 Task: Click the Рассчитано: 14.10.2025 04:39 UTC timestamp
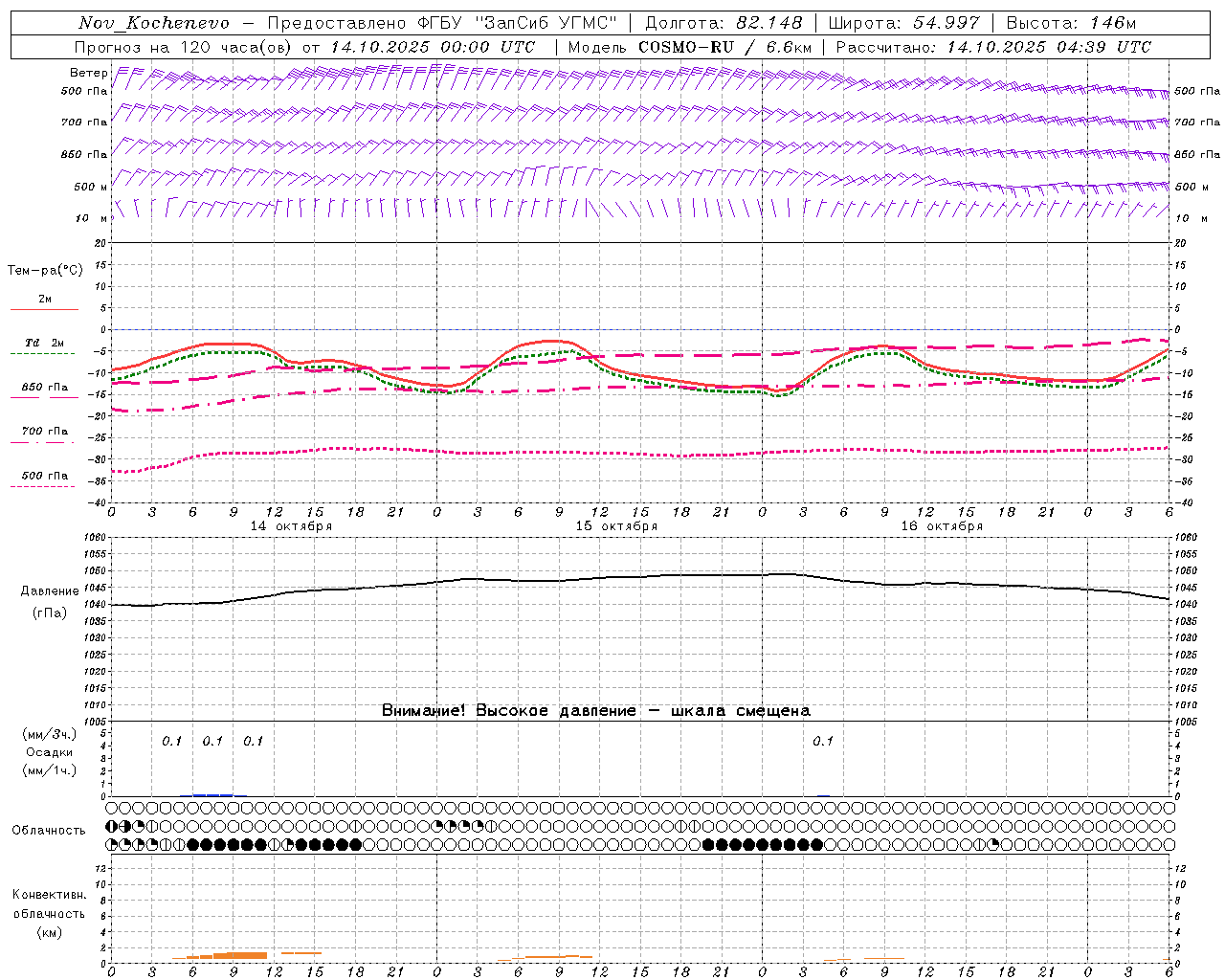[993, 47]
